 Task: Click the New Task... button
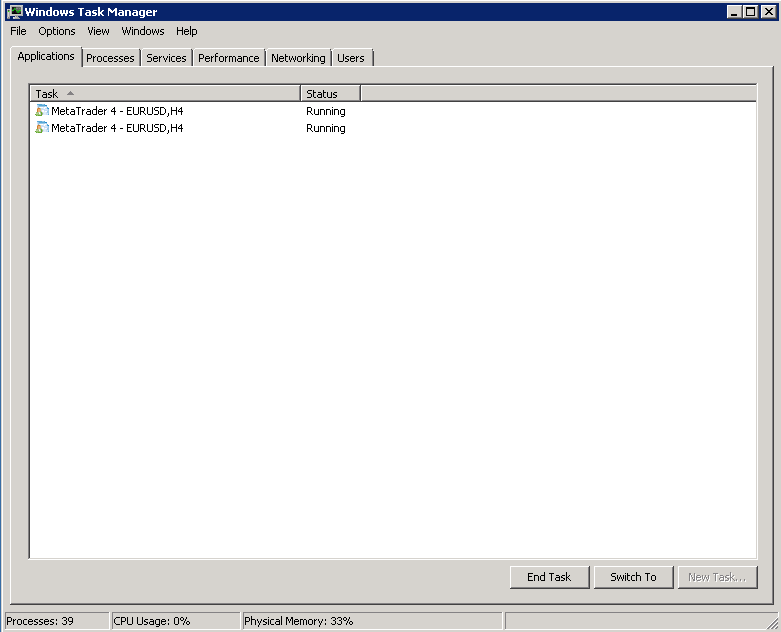coord(717,577)
